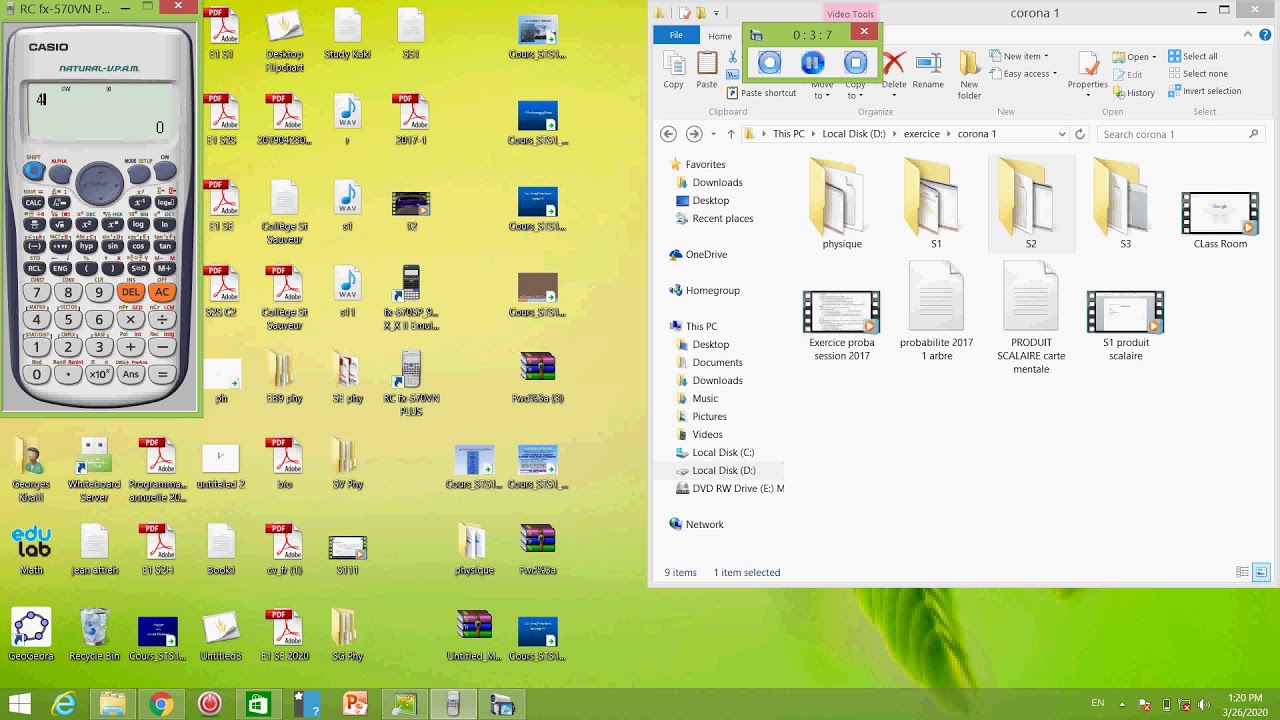This screenshot has height=720, width=1280.
Task: Click the 'Local Disk (D:)' breadcrumb segment
Action: tap(854, 134)
